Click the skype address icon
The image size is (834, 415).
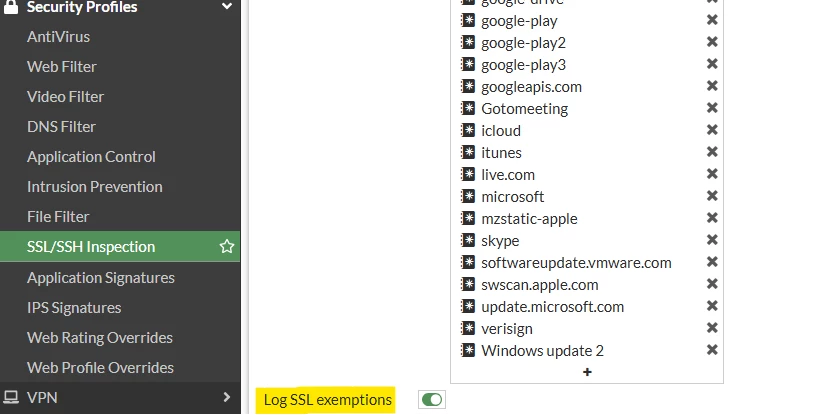[x=468, y=240]
